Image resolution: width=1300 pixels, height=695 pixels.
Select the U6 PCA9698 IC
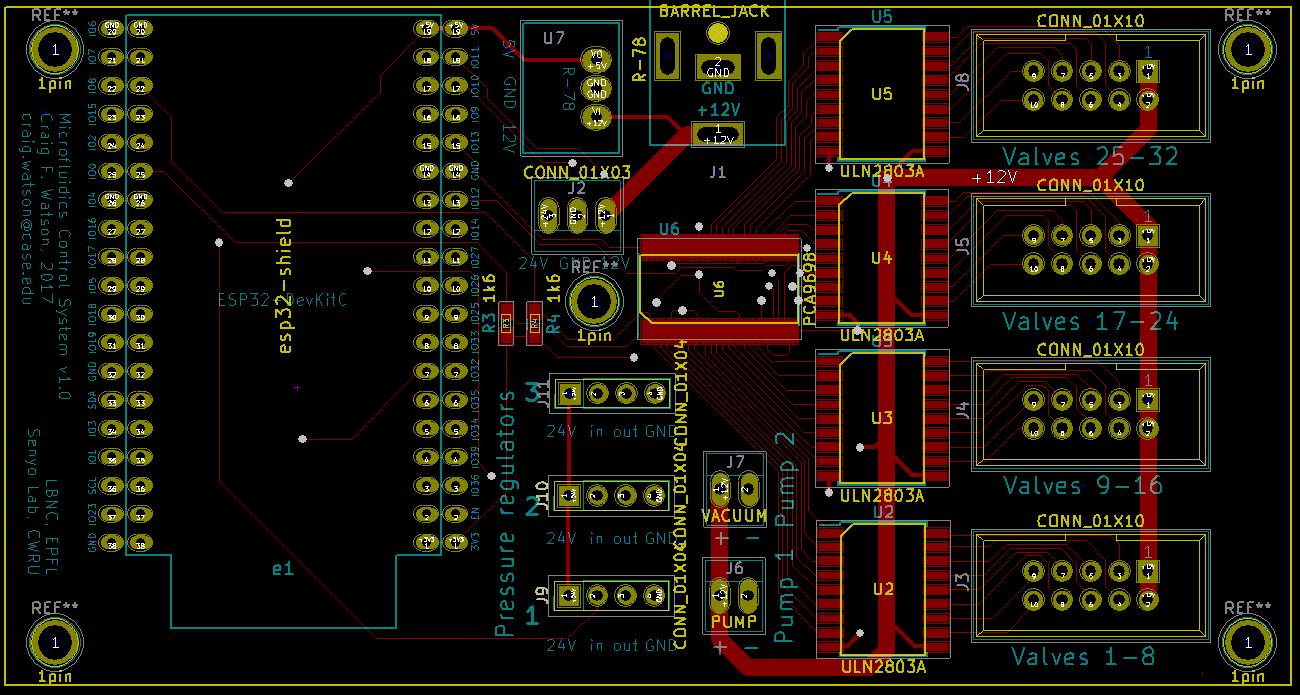718,289
